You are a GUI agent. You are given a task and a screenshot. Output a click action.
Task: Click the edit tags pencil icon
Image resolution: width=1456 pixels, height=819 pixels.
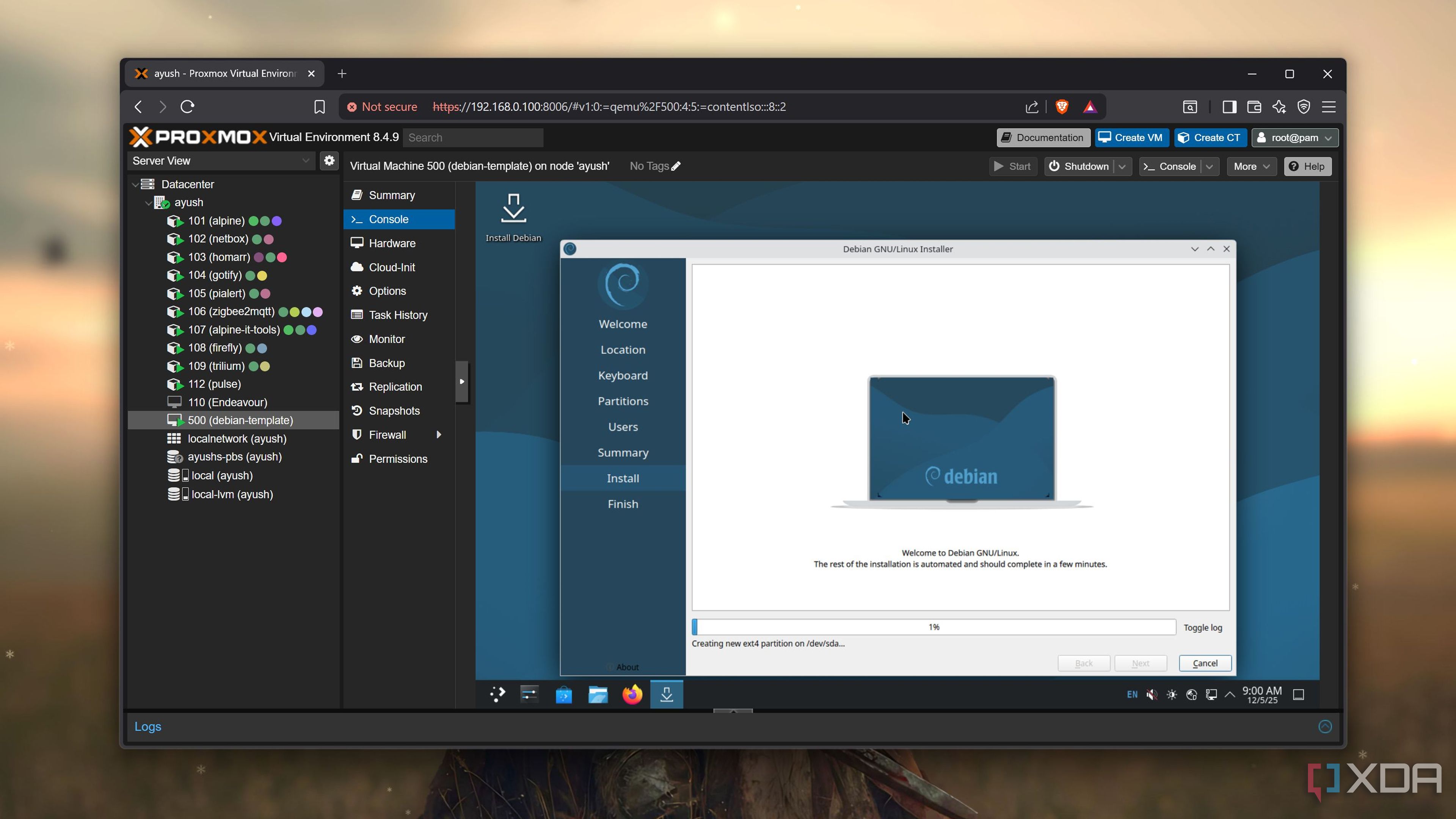point(676,166)
